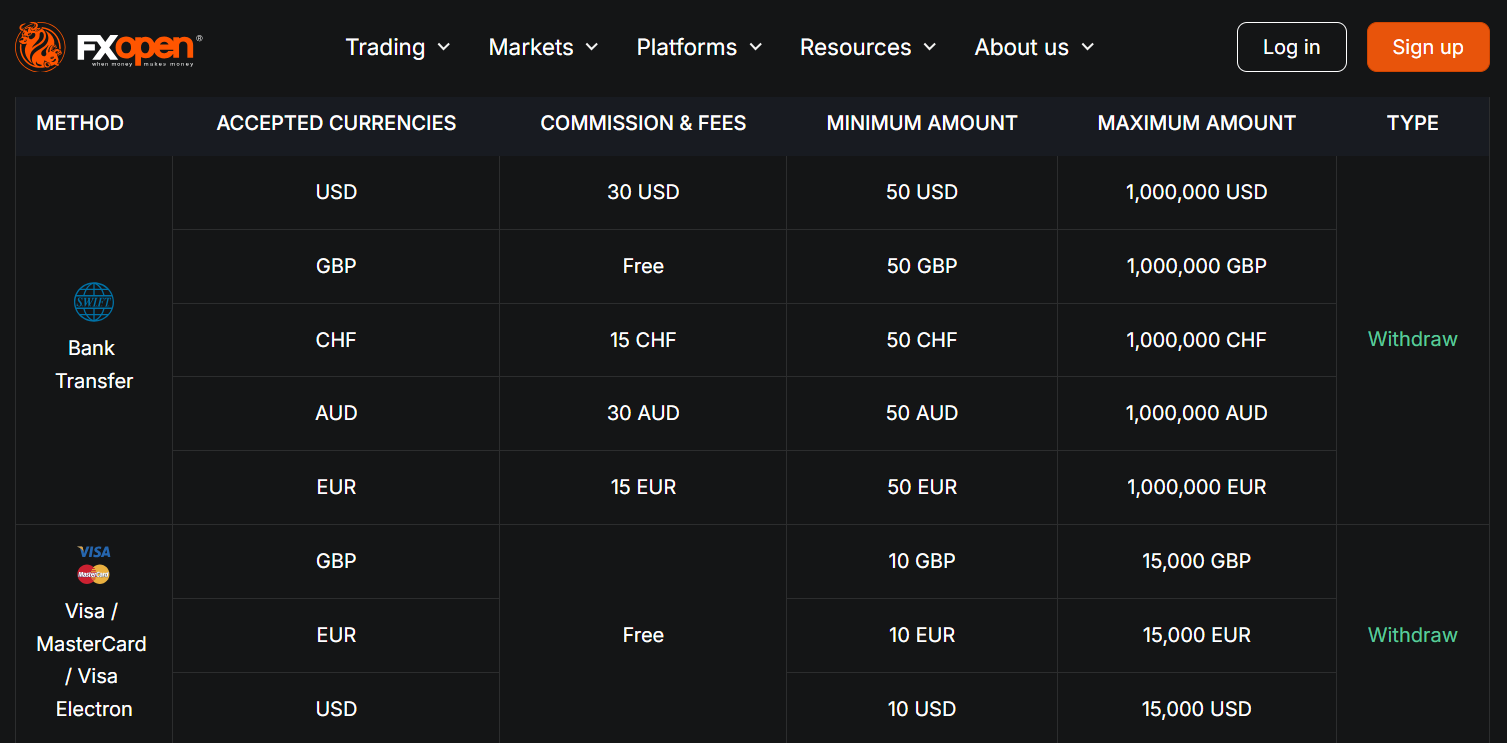Click the Commission & Fees column header
The height and width of the screenshot is (743, 1507).
coord(643,123)
